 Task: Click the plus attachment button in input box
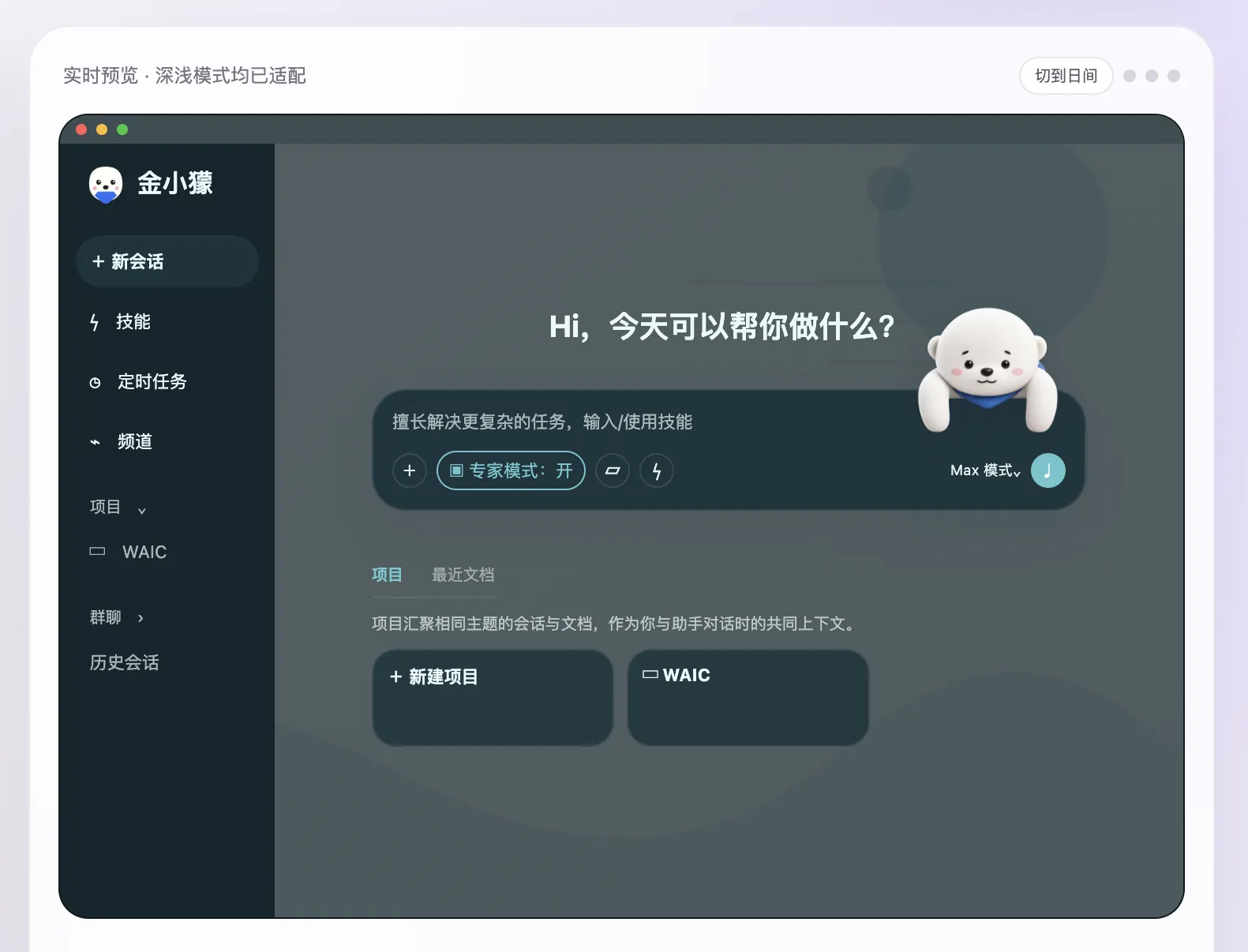point(410,470)
